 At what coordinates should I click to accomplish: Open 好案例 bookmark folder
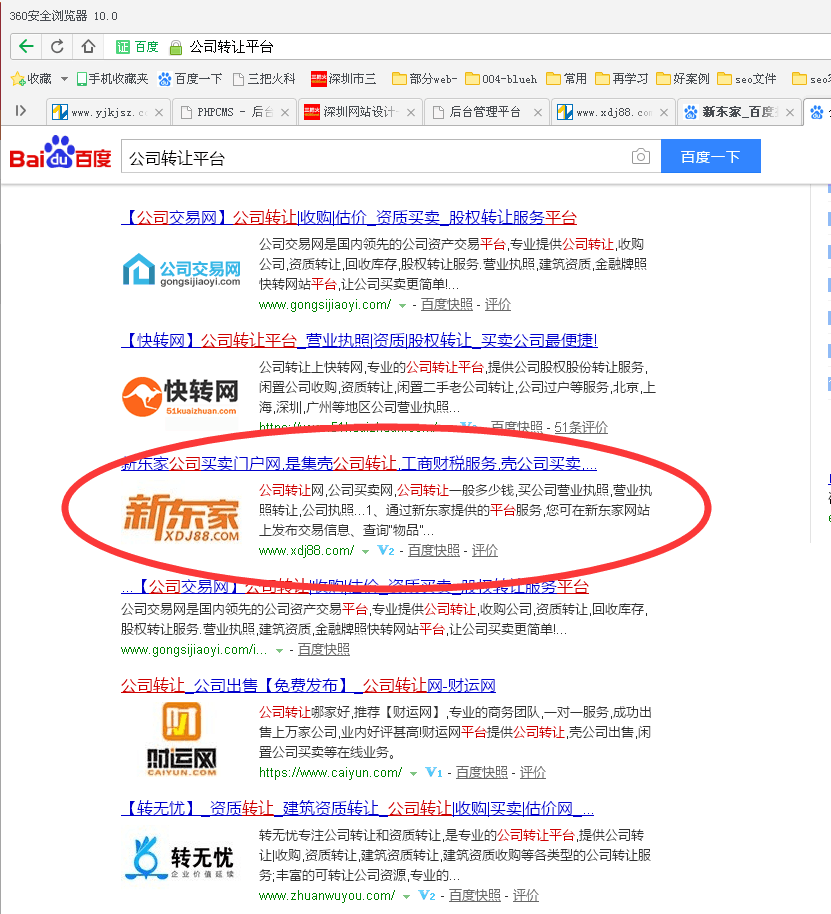coord(682,79)
